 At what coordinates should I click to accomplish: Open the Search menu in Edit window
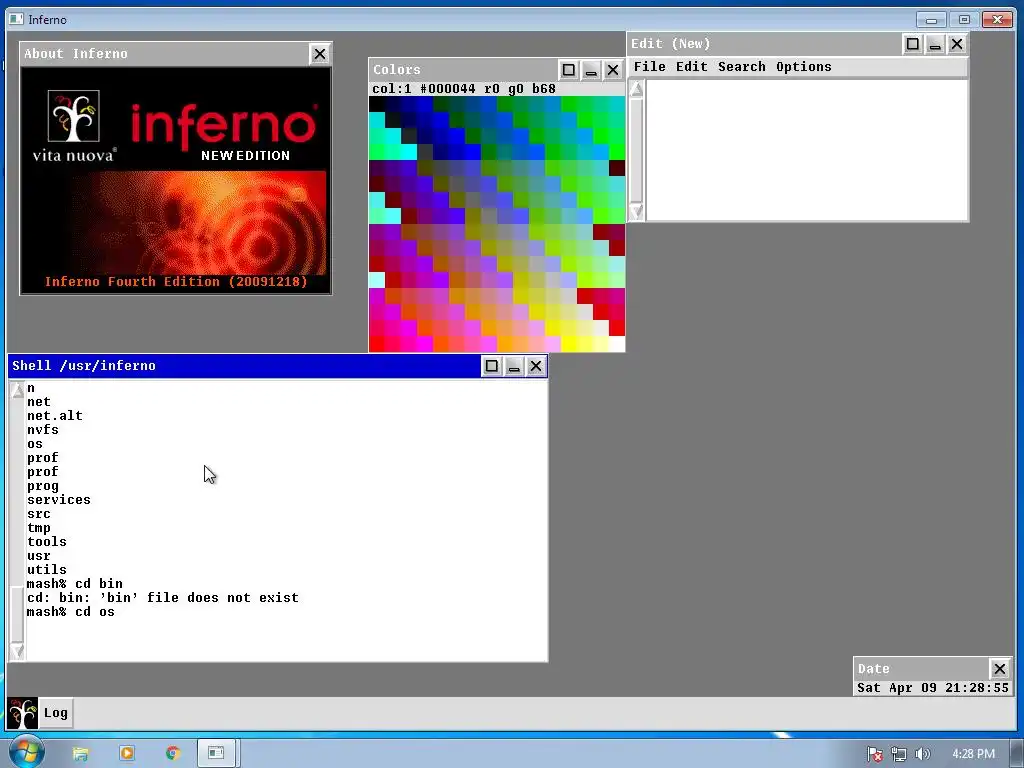click(741, 67)
